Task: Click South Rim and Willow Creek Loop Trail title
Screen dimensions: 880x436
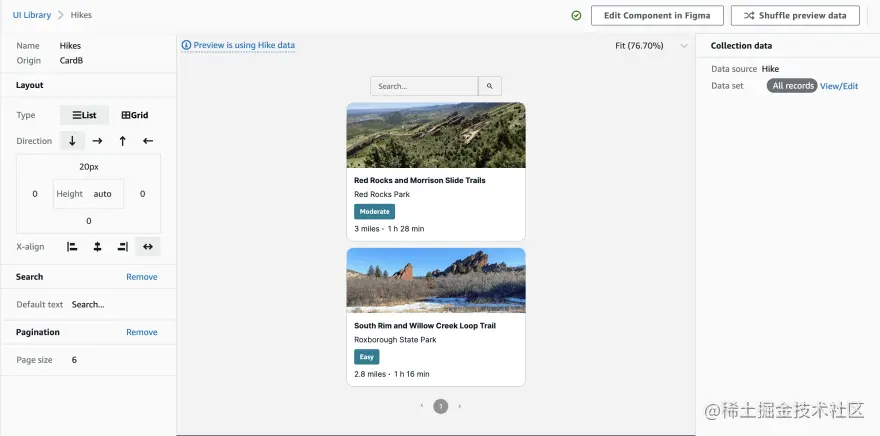Action: (425, 325)
